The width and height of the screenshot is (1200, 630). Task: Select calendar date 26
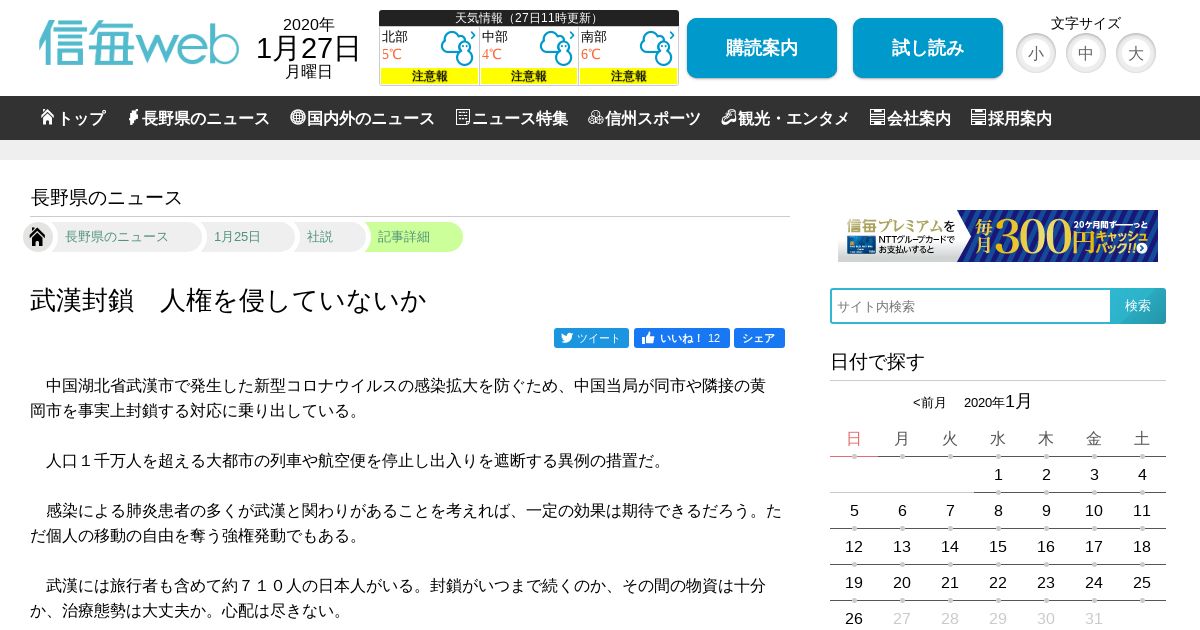(x=854, y=619)
